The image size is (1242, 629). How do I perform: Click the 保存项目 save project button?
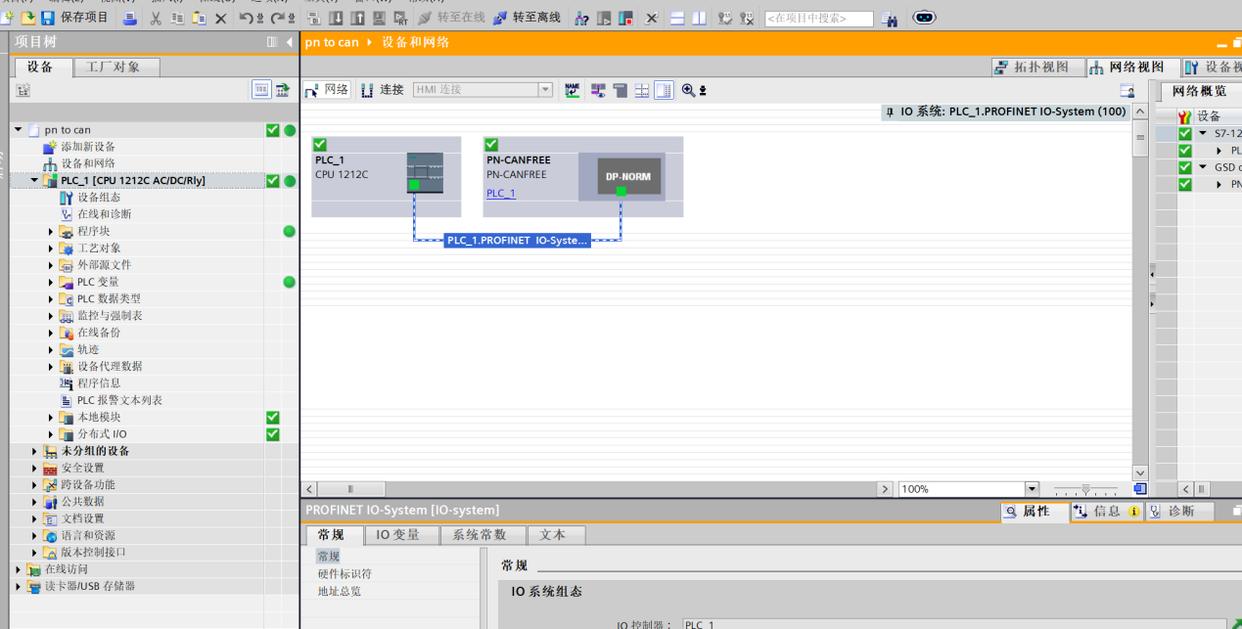(75, 18)
